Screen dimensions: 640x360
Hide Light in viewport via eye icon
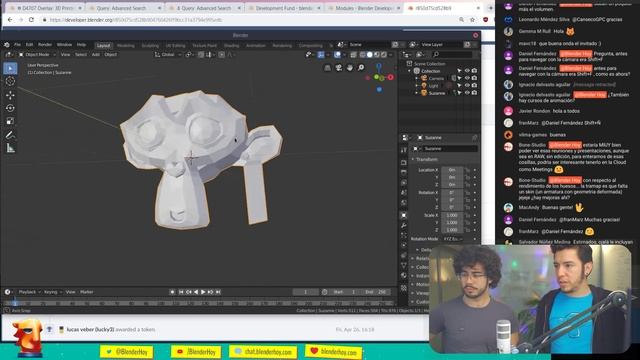point(467,85)
